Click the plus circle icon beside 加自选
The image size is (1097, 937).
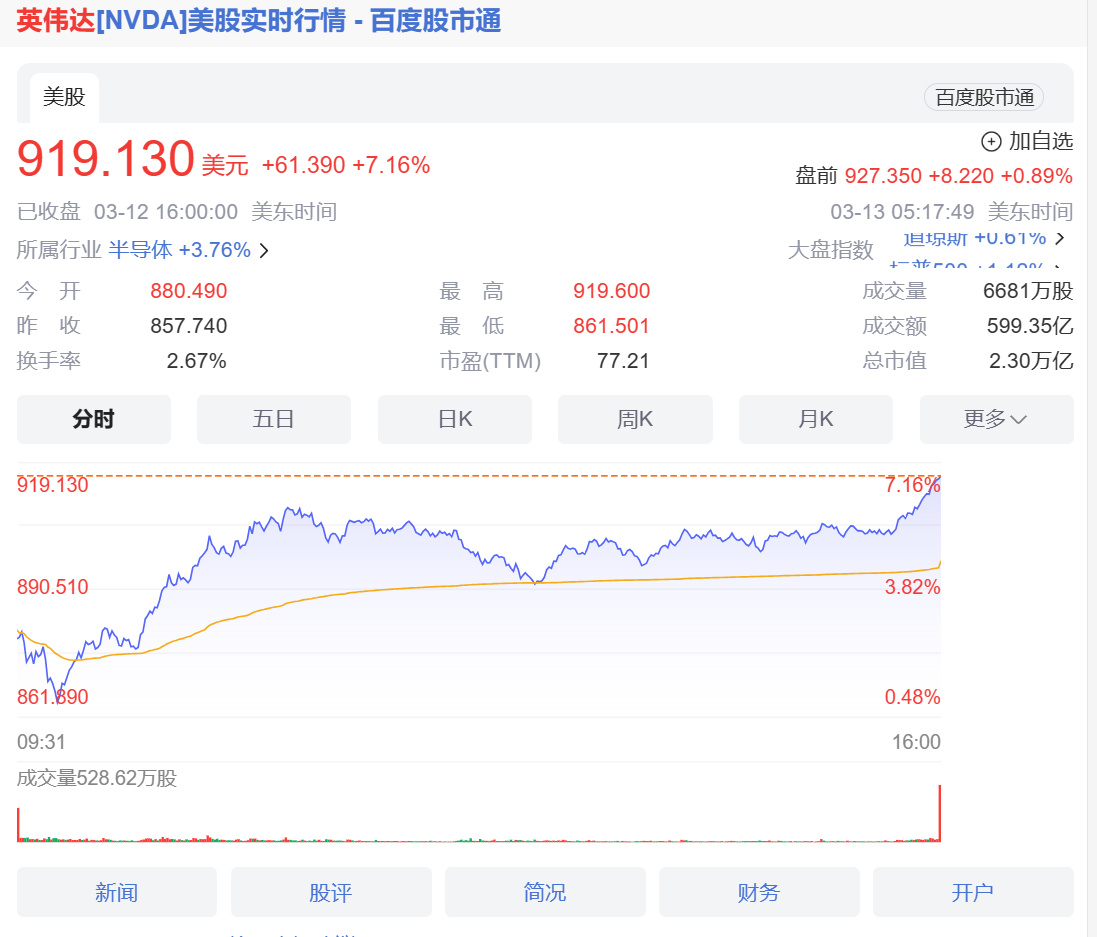(x=991, y=142)
